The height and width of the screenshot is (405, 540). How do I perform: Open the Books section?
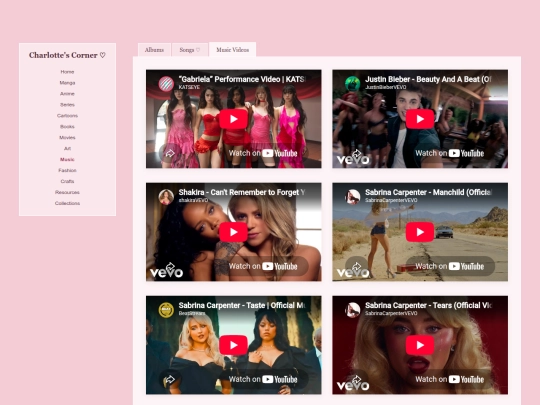point(67,127)
